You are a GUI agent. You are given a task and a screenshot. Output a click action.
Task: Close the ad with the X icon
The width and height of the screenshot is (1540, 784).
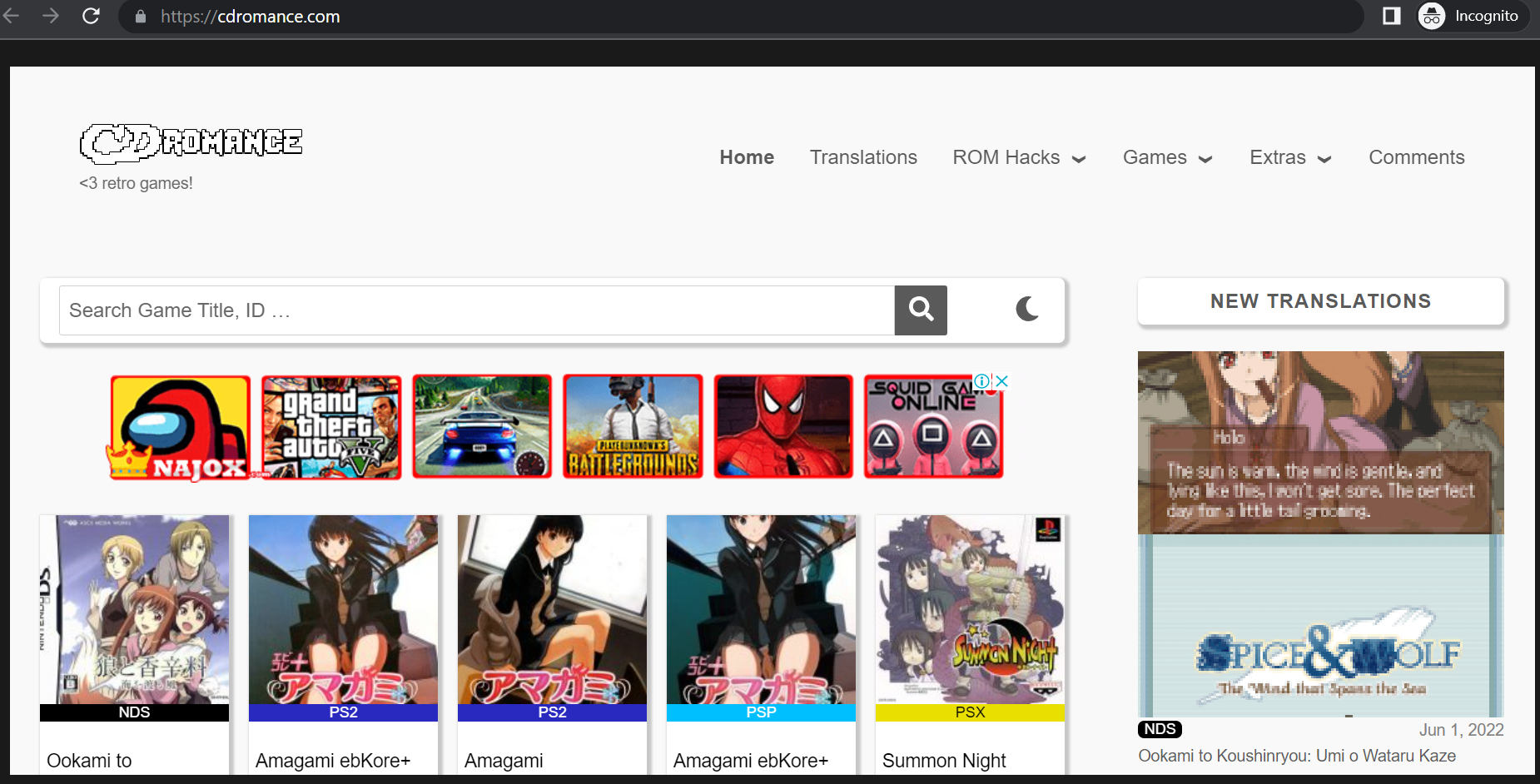(x=1002, y=381)
